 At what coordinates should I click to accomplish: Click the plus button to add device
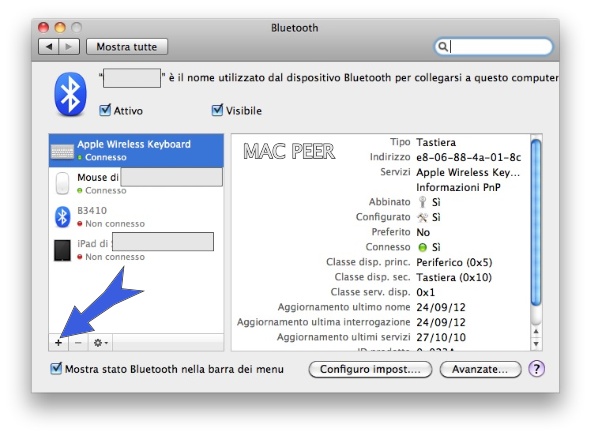click(58, 343)
